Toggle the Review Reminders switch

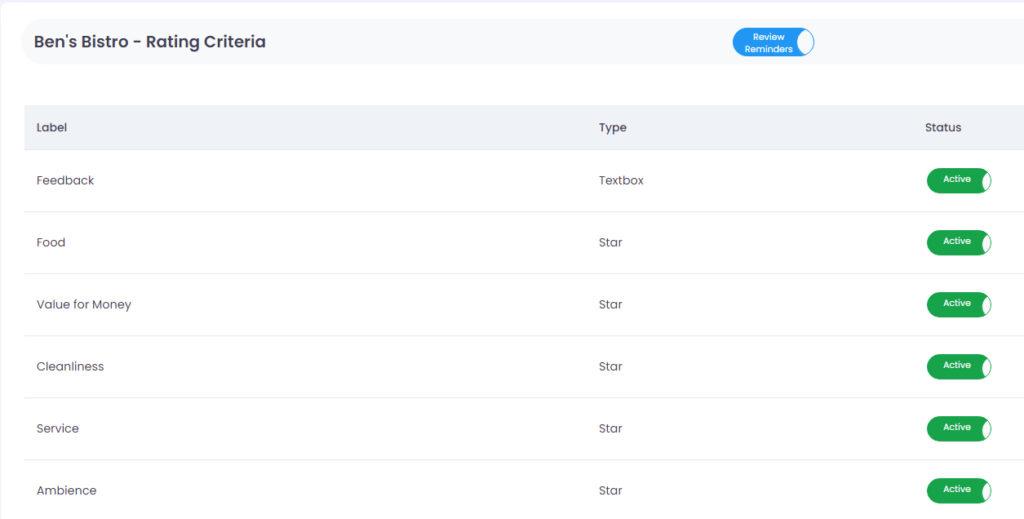[773, 42]
